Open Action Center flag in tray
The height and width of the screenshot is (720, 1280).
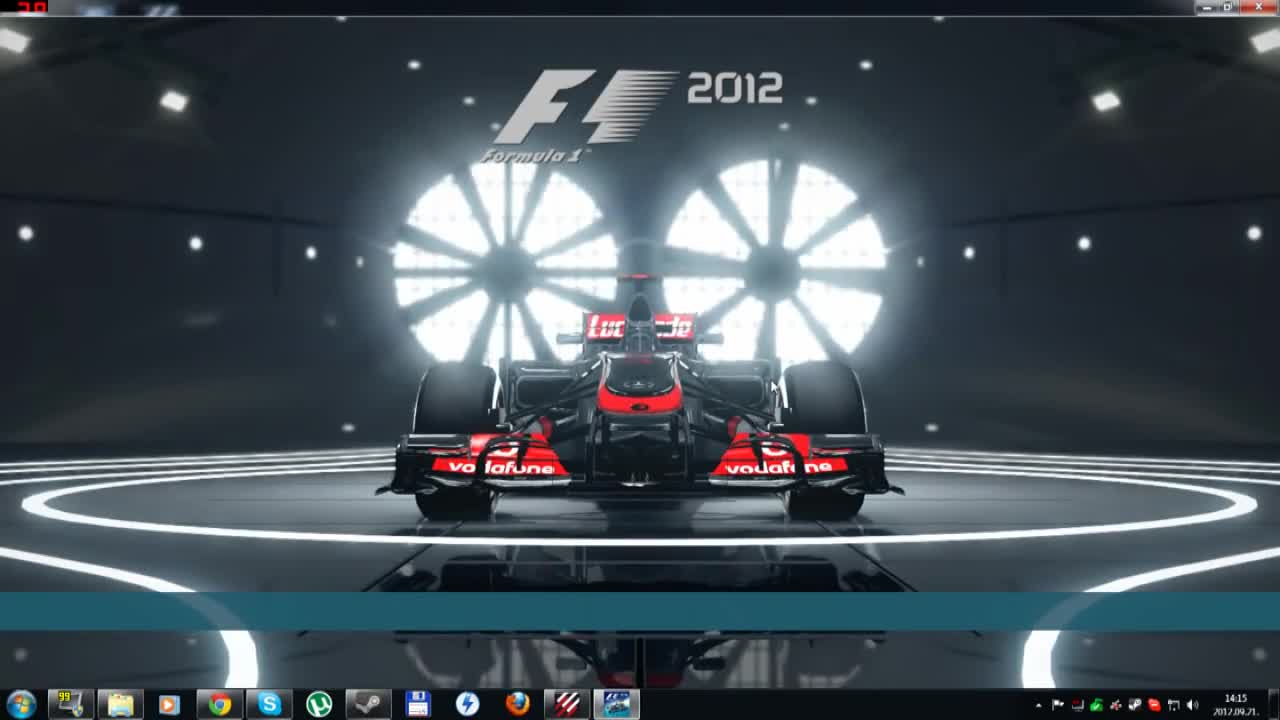[1058, 705]
